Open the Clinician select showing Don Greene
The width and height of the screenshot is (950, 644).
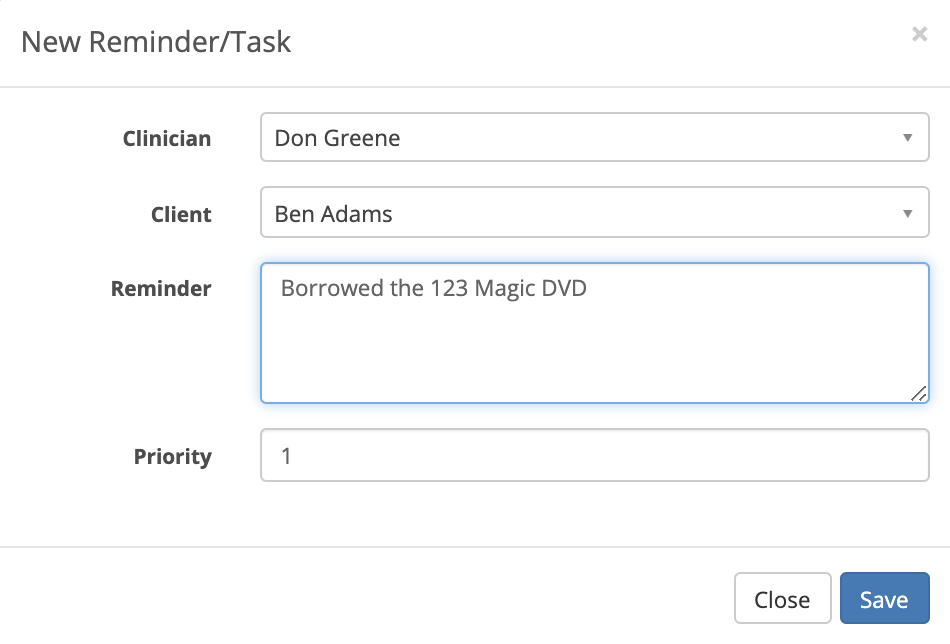pyautogui.click(x=594, y=137)
